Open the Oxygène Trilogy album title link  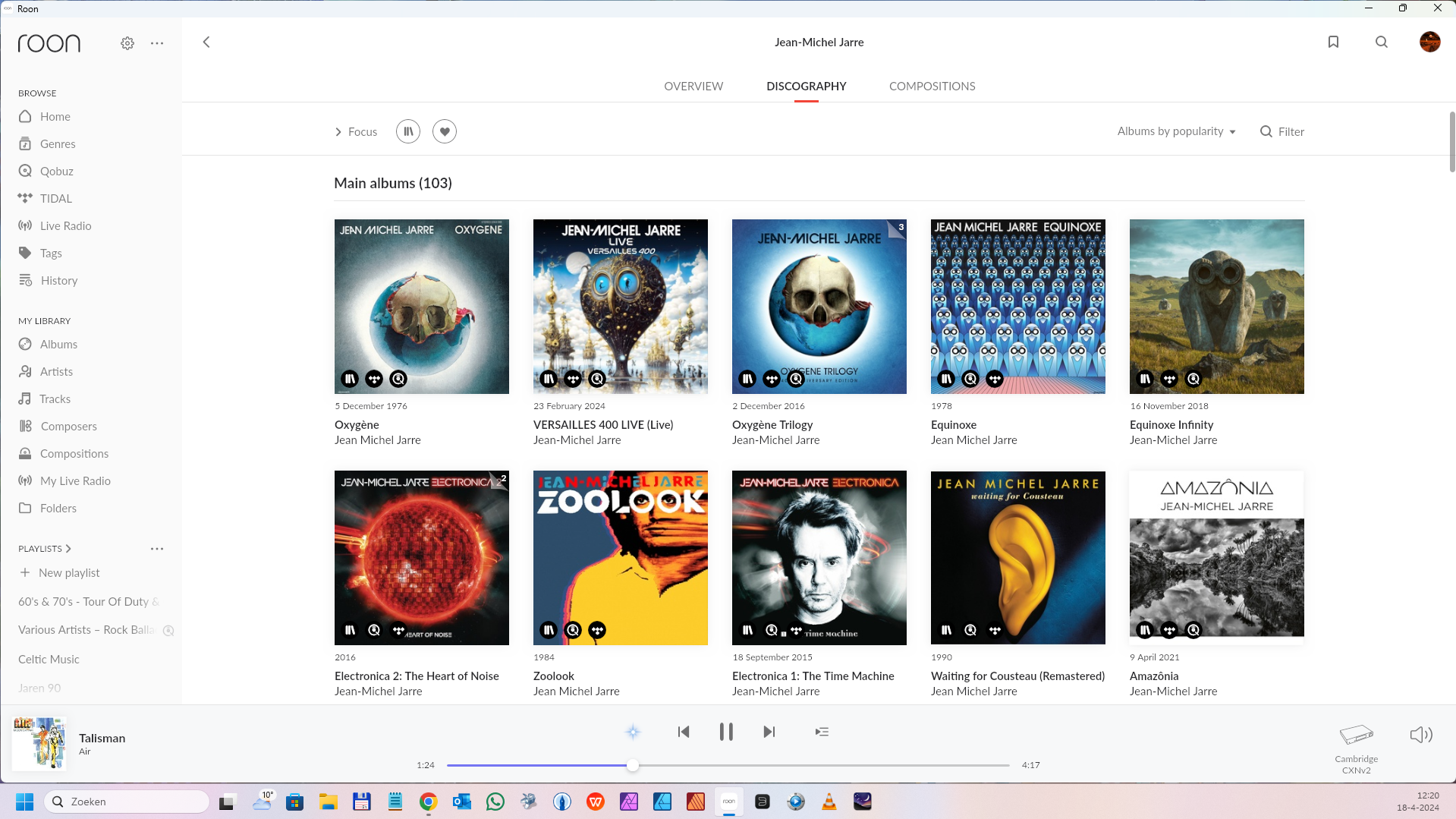click(x=772, y=424)
